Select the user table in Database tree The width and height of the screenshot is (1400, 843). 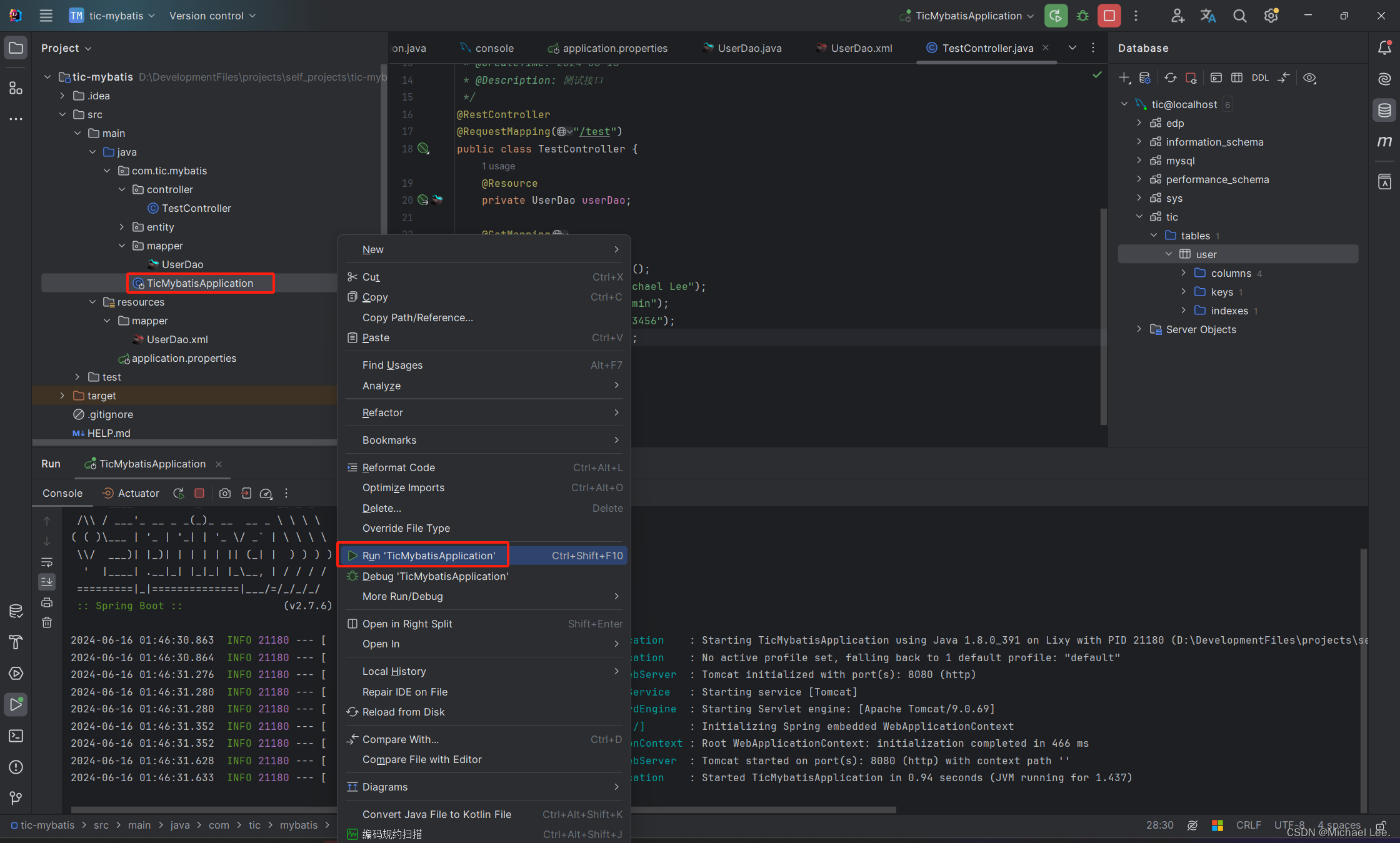click(x=1237, y=254)
